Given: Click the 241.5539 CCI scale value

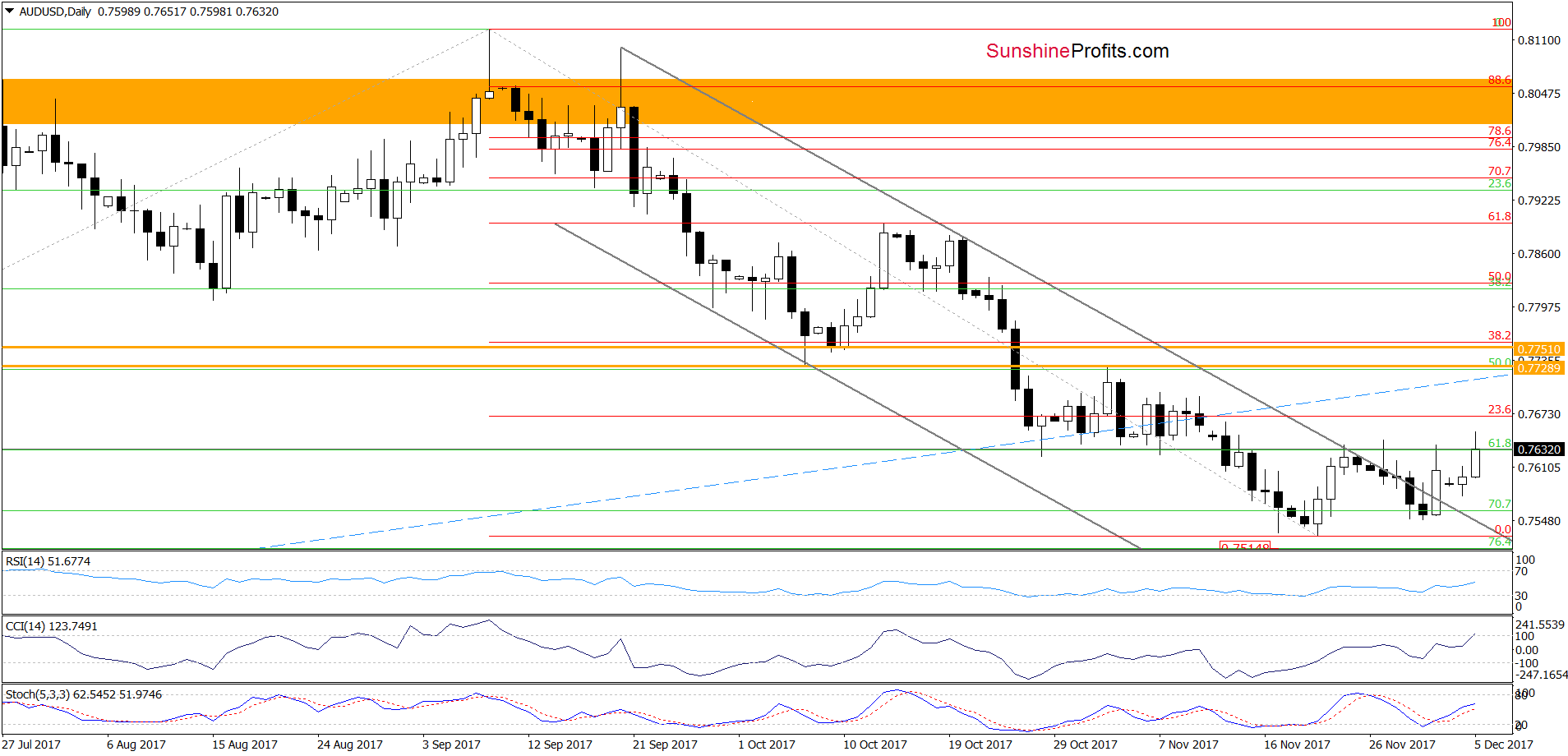Looking at the screenshot, I should 1541,625.
